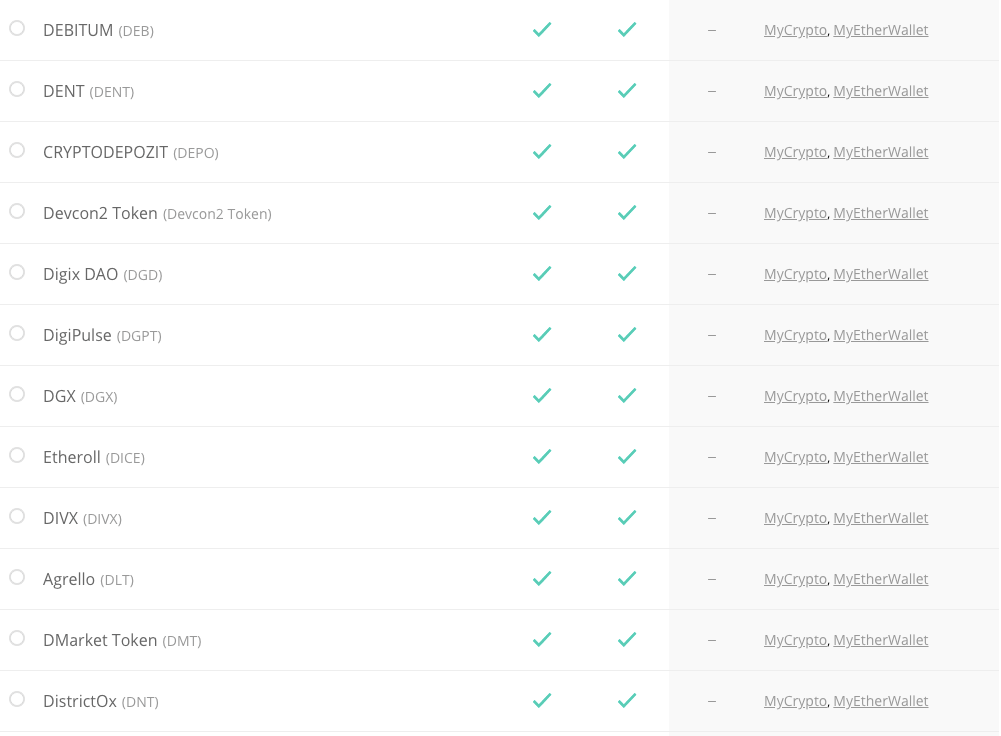Click the DMarket Token row label
This screenshot has width=1001, height=736.
click(102, 639)
